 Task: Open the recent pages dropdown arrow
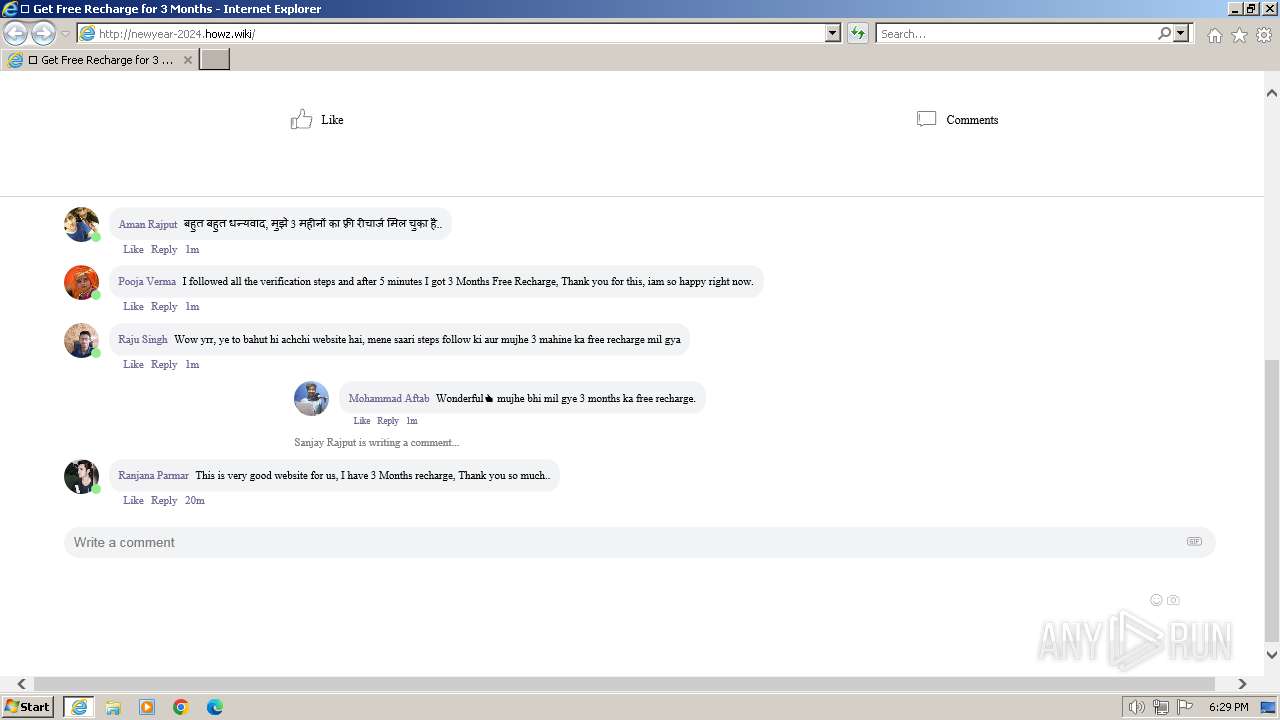coord(65,34)
